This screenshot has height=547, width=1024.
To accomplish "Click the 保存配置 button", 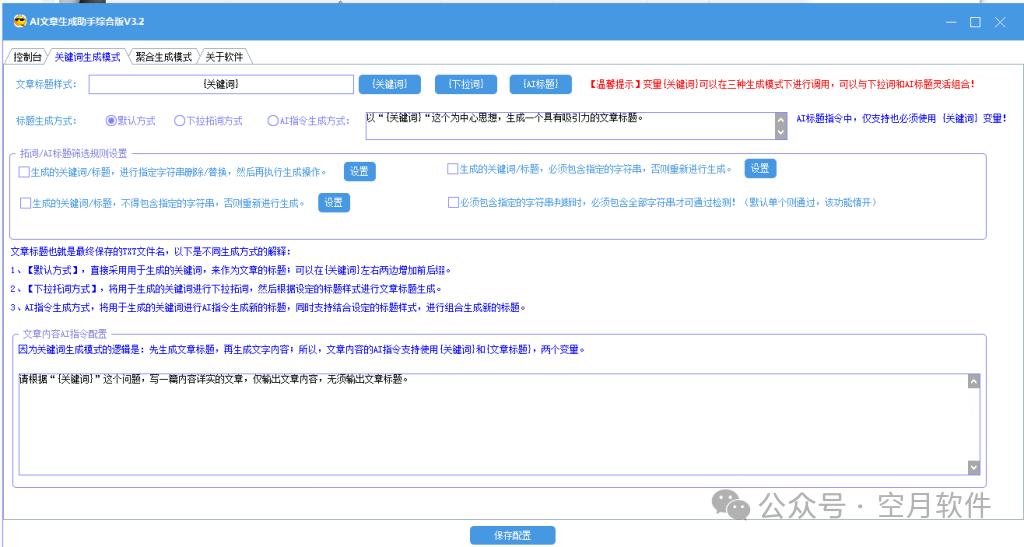I will point(513,535).
